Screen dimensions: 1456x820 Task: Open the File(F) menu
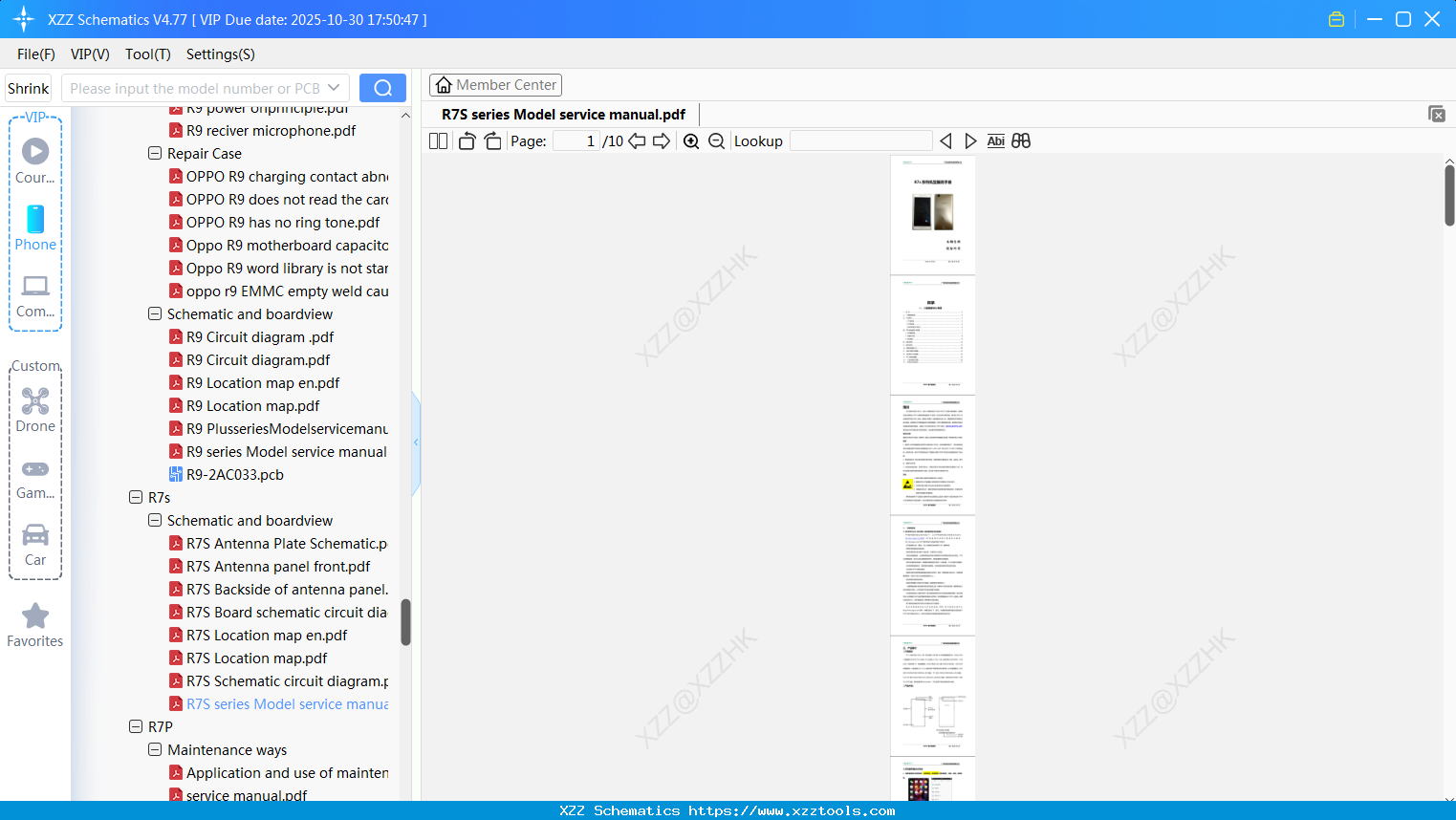point(36,54)
